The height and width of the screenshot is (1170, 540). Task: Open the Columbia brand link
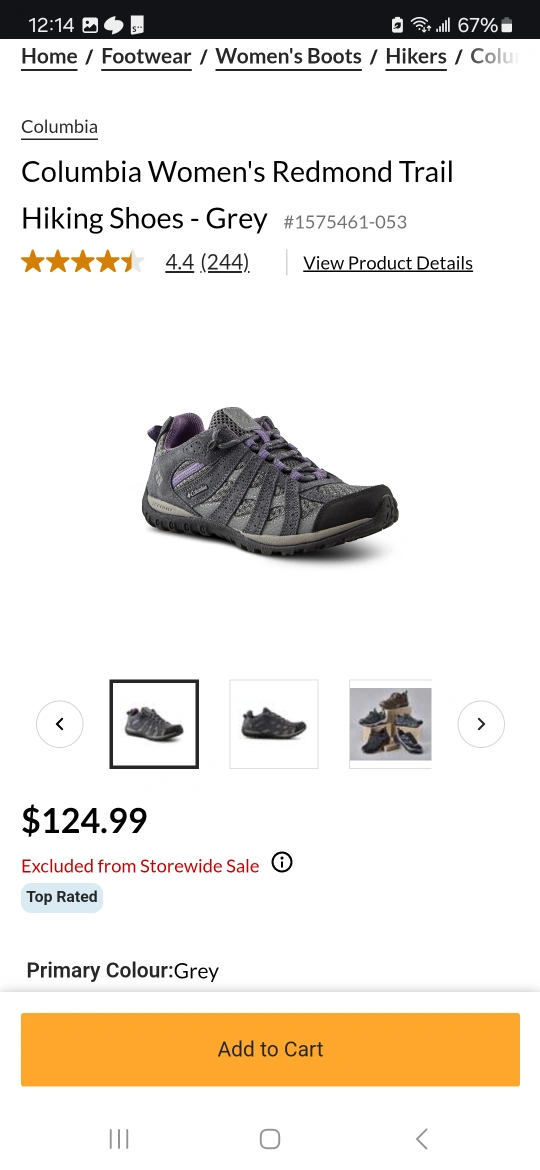[60, 127]
